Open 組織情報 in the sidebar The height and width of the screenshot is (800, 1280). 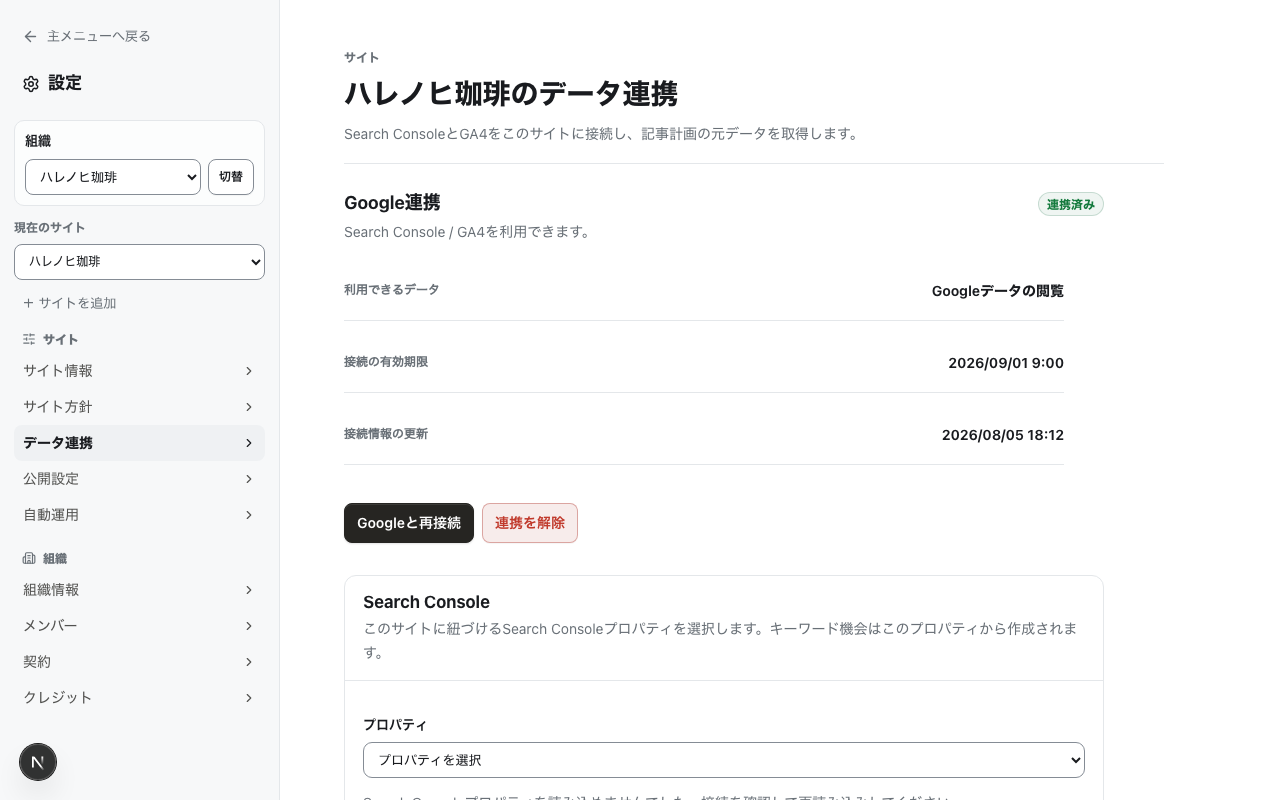[x=139, y=590]
